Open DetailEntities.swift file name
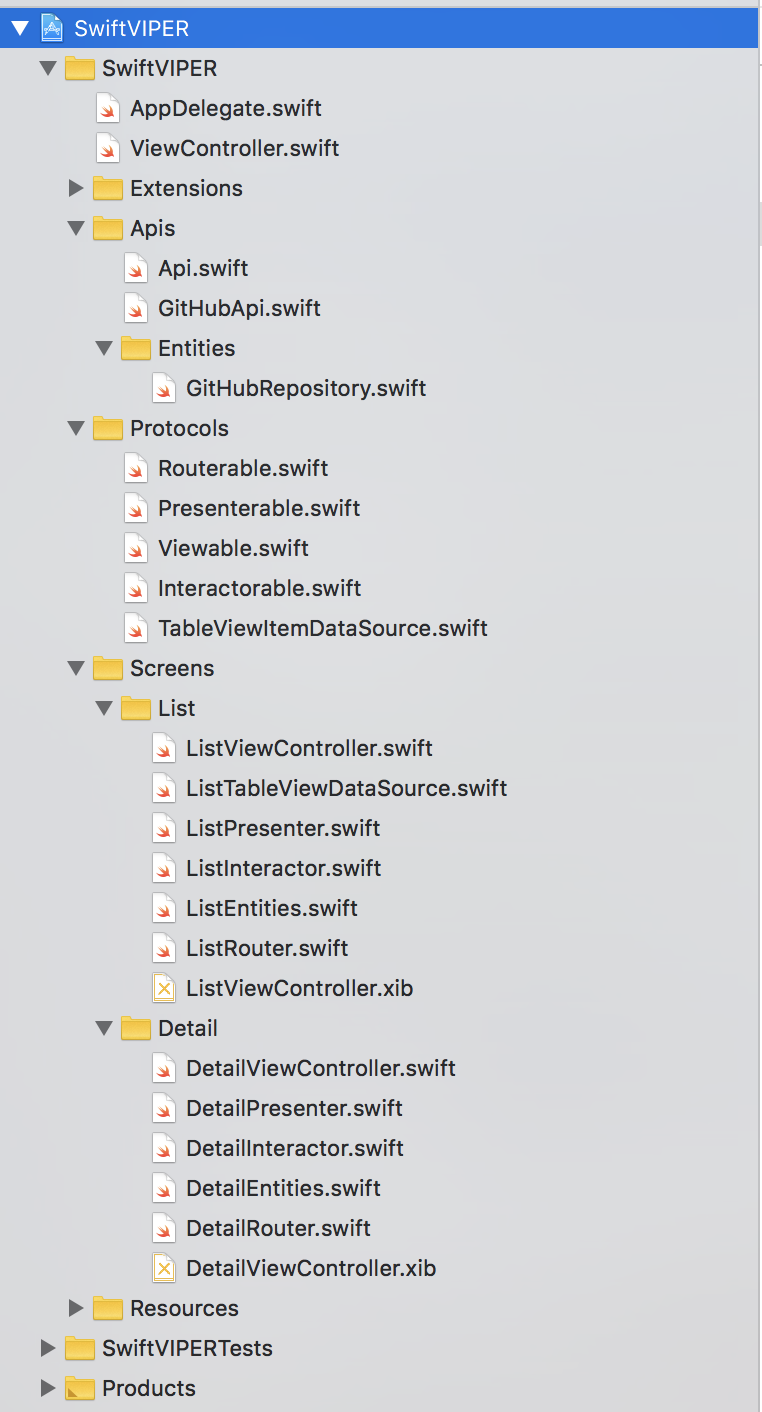Image resolution: width=762 pixels, height=1412 pixels. (284, 1188)
